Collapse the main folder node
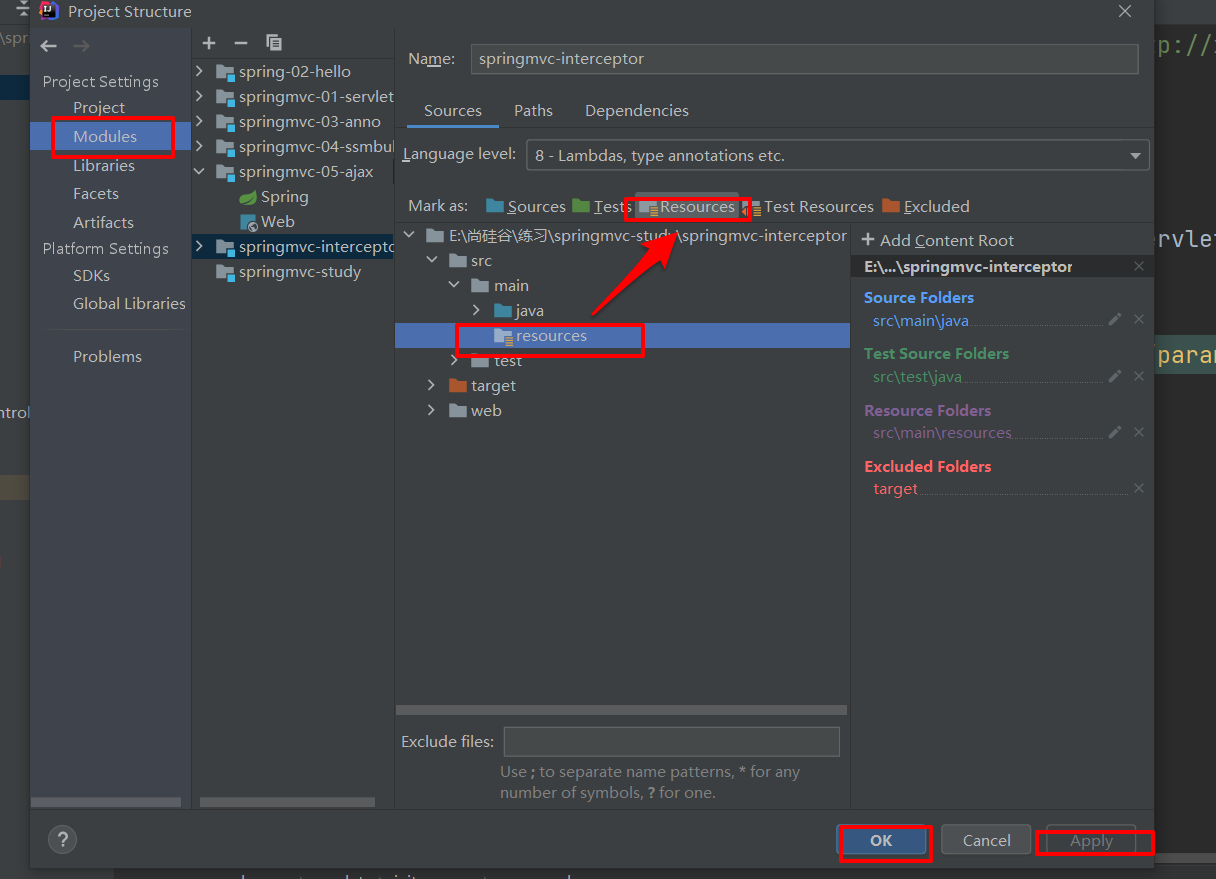The image size is (1216, 879). tap(453, 285)
